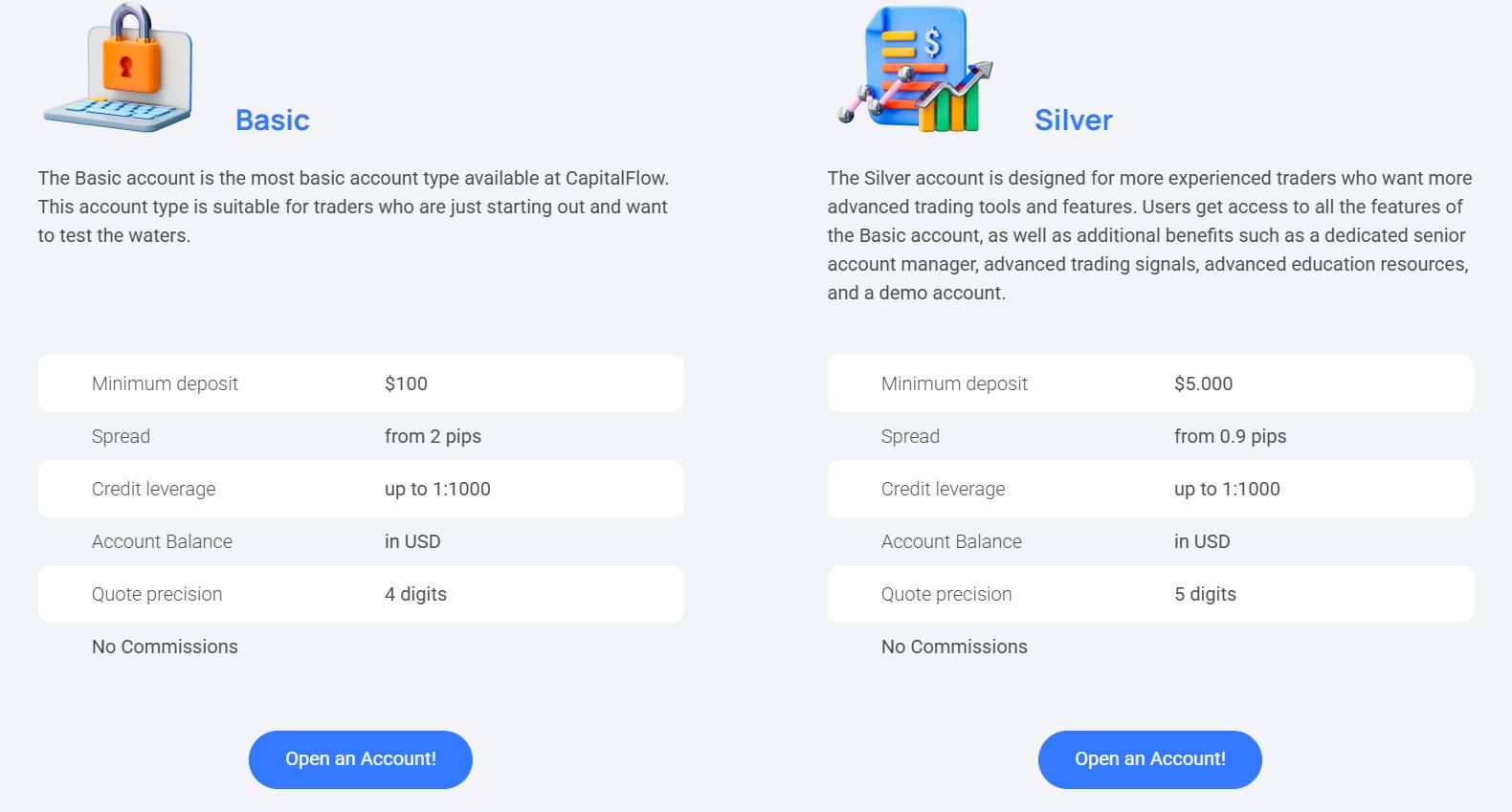Screen dimensions: 1512x812
Task: Click the blue keyboard in the Basic illustration
Action: [115, 115]
